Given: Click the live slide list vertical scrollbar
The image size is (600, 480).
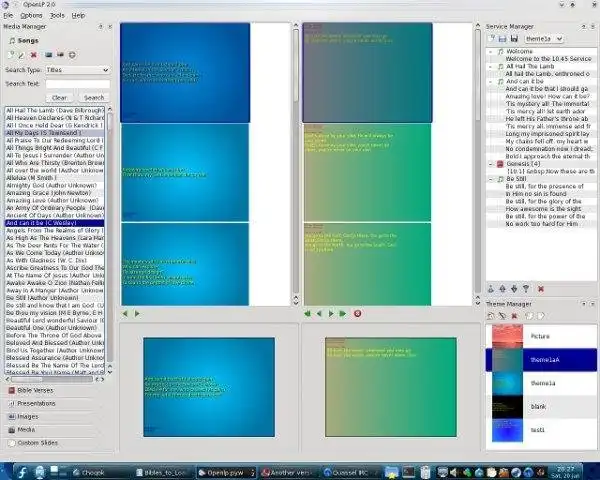Looking at the screenshot, I should 478,165.
